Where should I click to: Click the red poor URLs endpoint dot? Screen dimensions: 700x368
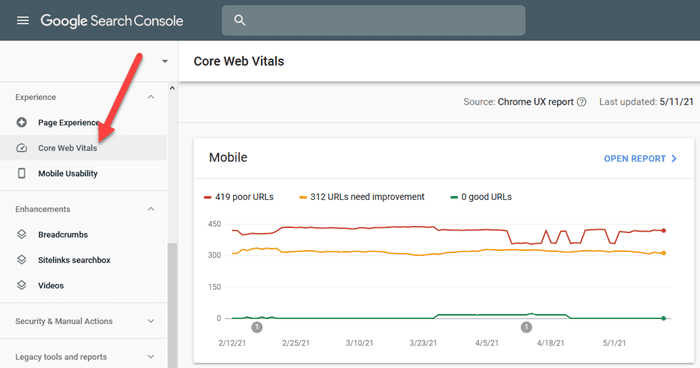coord(663,231)
